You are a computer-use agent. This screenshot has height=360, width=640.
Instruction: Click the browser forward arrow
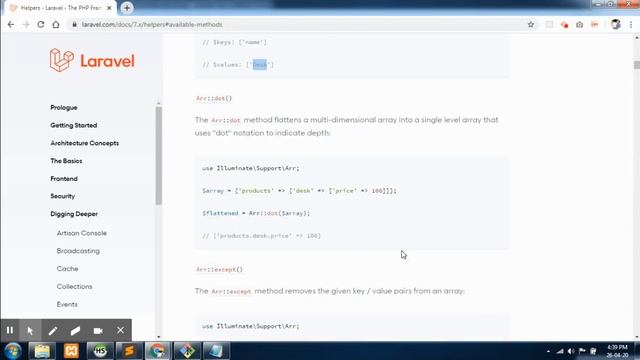[26, 24]
